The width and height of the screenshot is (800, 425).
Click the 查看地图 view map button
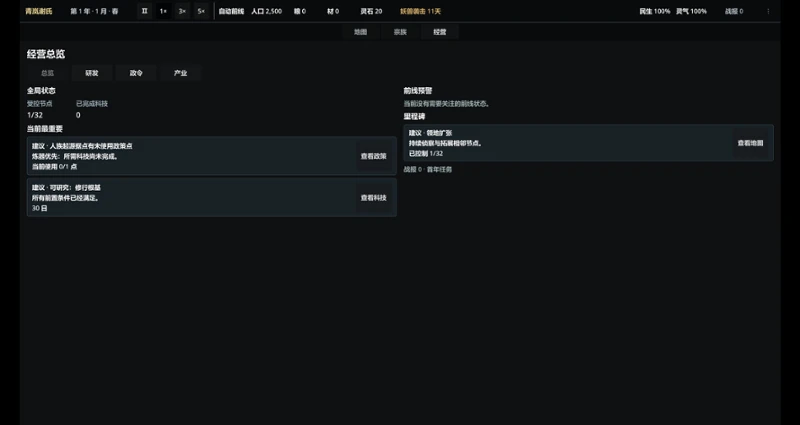coord(750,143)
